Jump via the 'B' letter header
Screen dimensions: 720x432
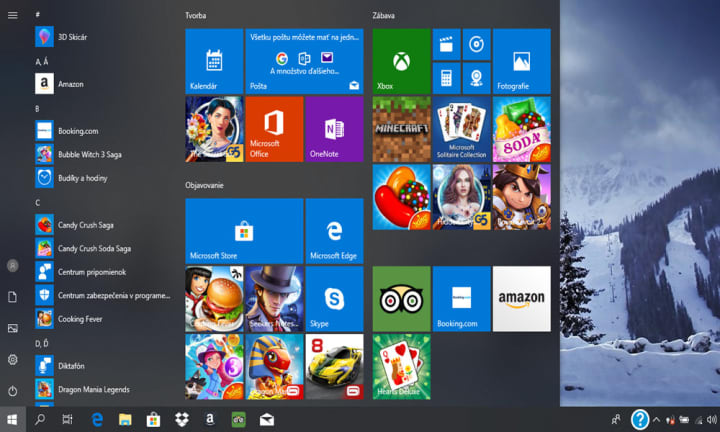point(37,109)
